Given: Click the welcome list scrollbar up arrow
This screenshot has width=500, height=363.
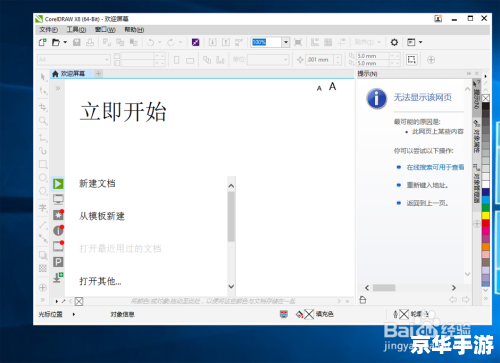Looking at the screenshot, I should 231,186.
